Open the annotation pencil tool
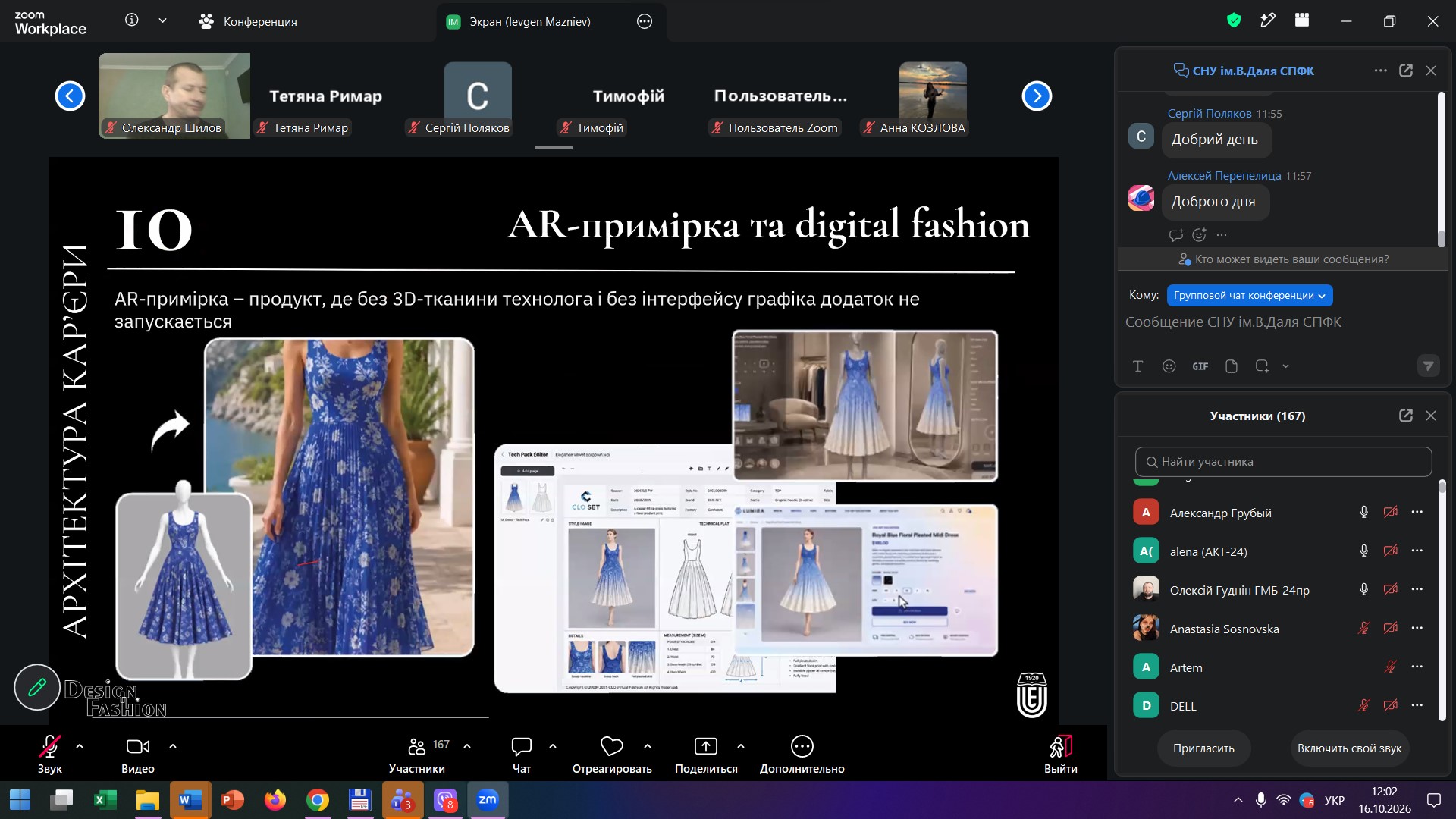This screenshot has width=1456, height=819. tap(36, 687)
